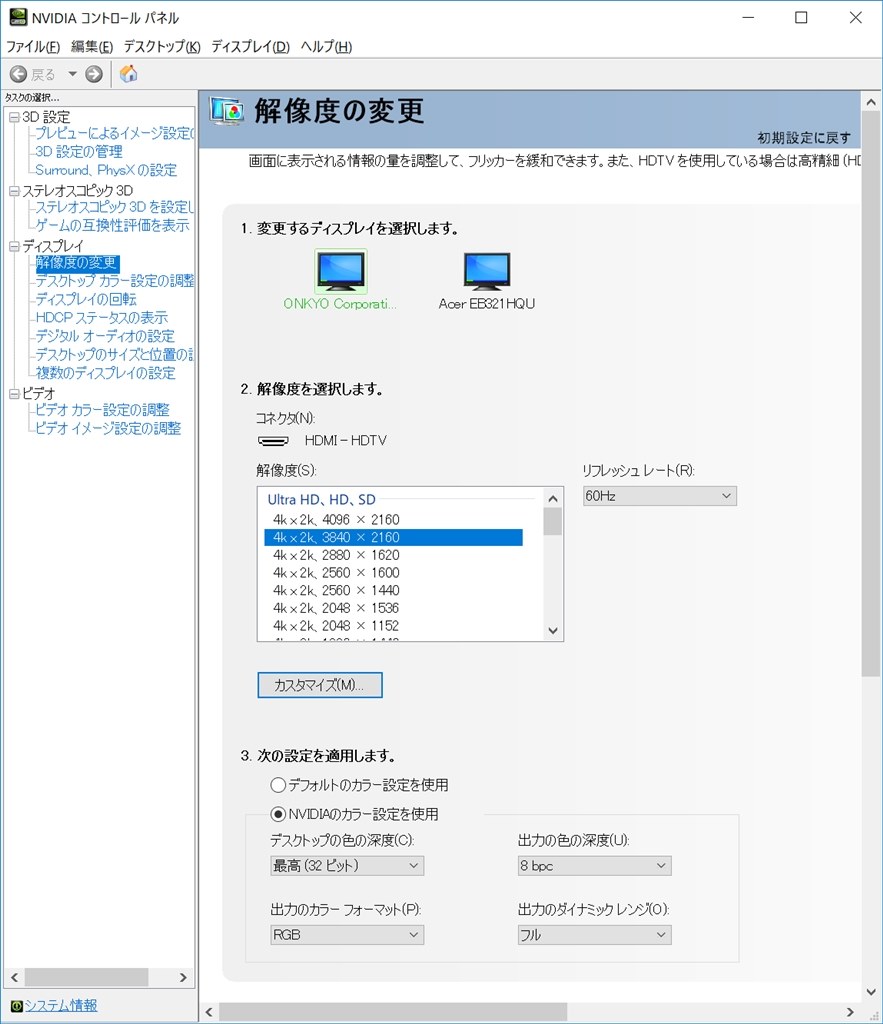Image resolution: width=883 pixels, height=1024 pixels.
Task: Click the HDMI connector icon
Action: click(273, 441)
